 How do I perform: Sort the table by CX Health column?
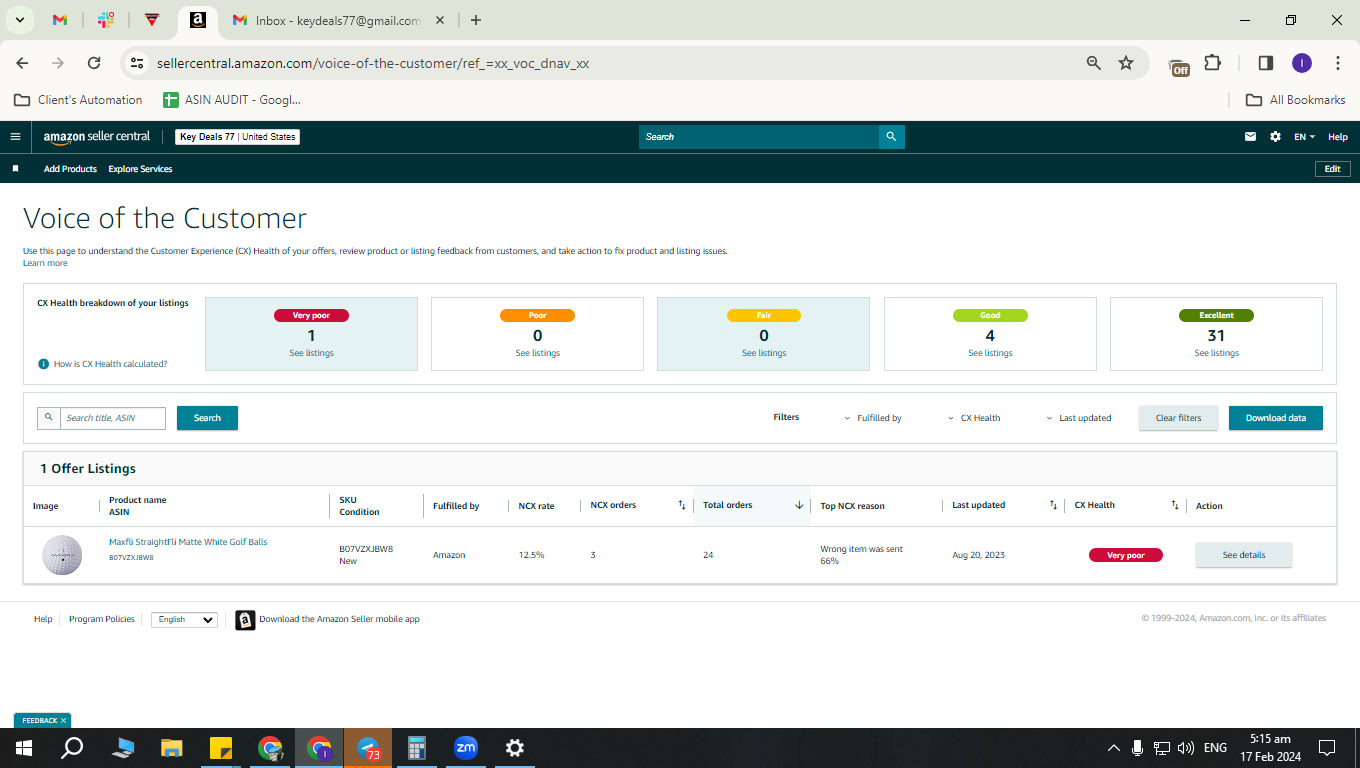(1175, 505)
